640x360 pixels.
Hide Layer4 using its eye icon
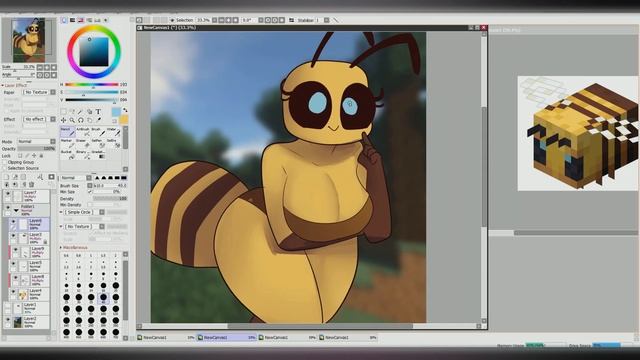[13, 292]
